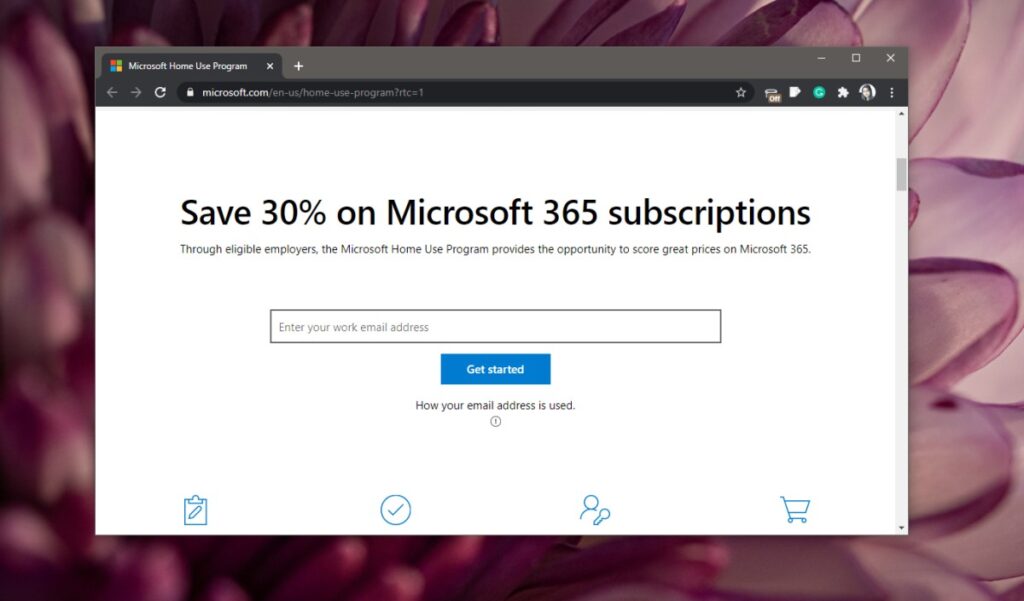
Task: Enable the extension currently marked Off
Action: coord(772,92)
